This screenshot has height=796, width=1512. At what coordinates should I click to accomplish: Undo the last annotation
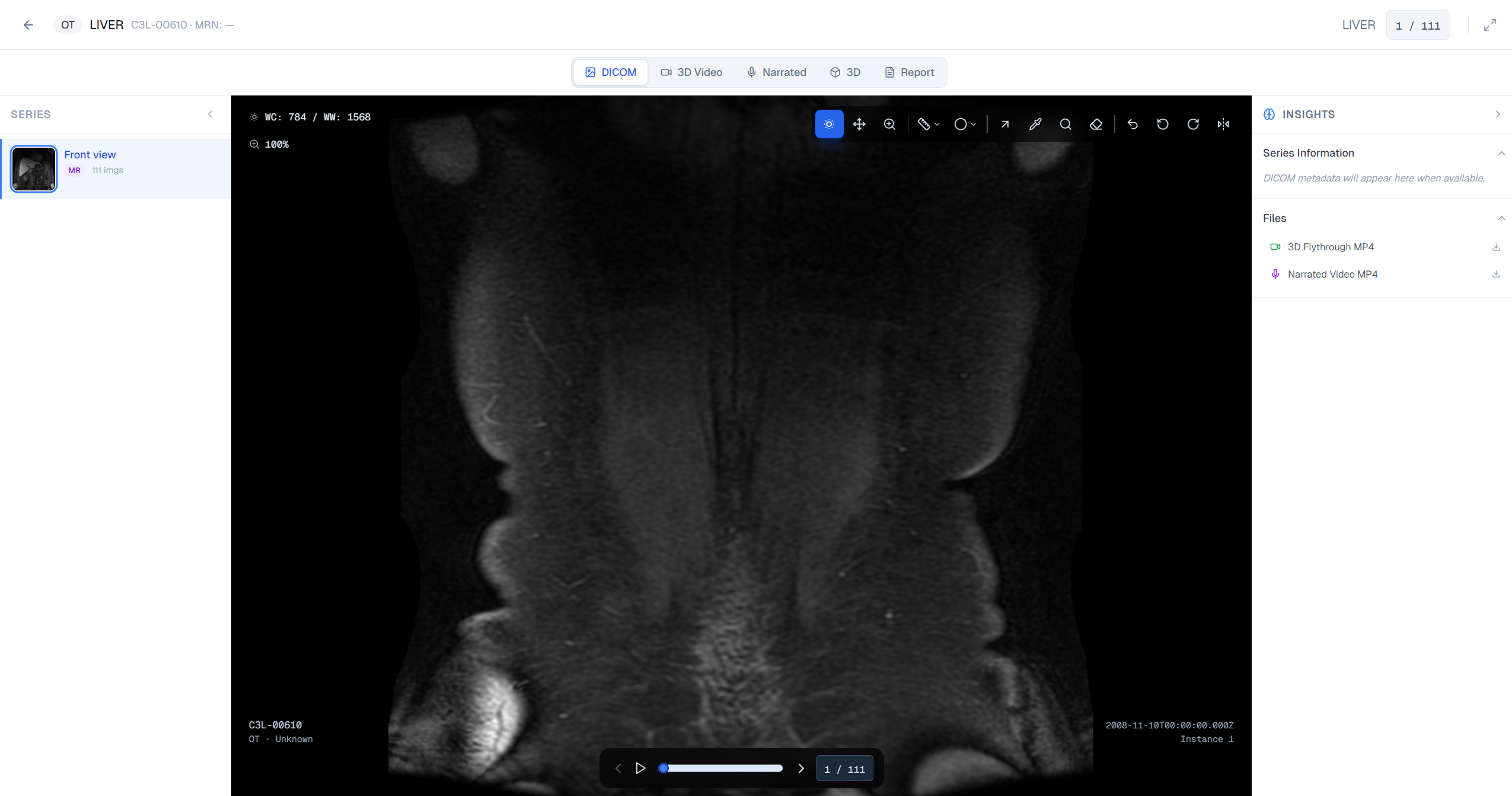pos(1132,124)
